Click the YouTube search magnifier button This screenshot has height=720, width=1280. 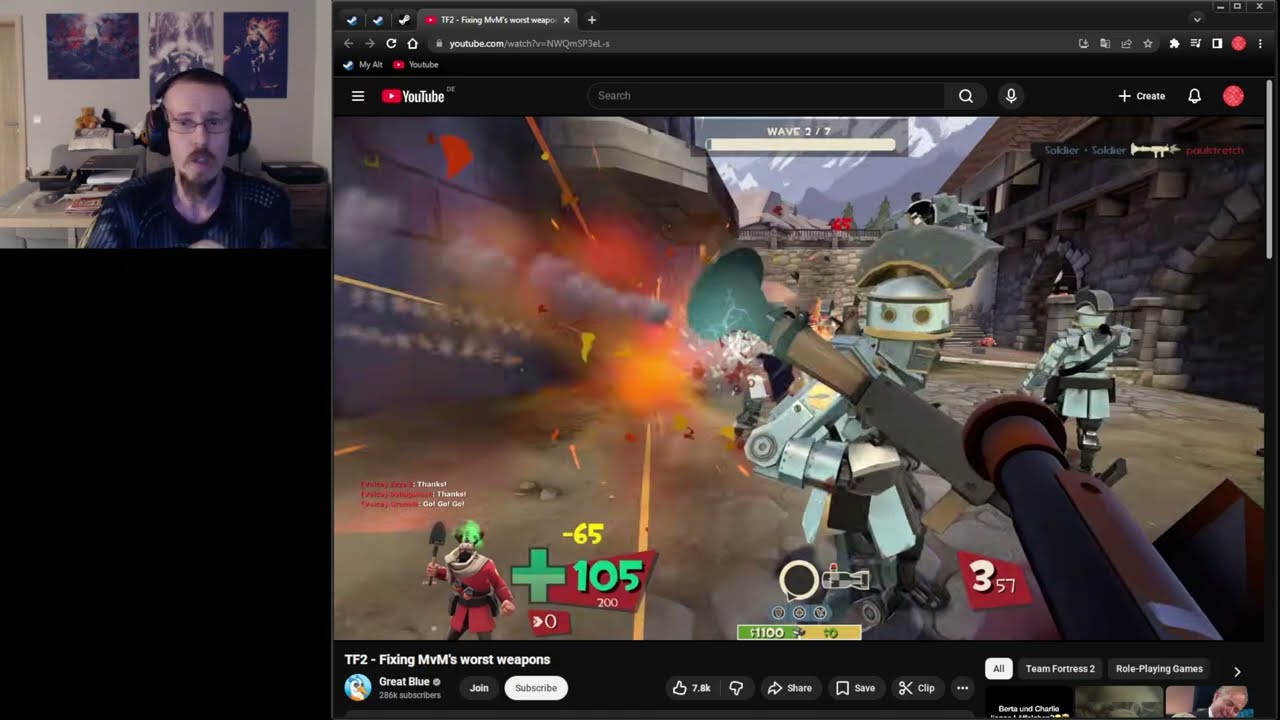tap(965, 96)
